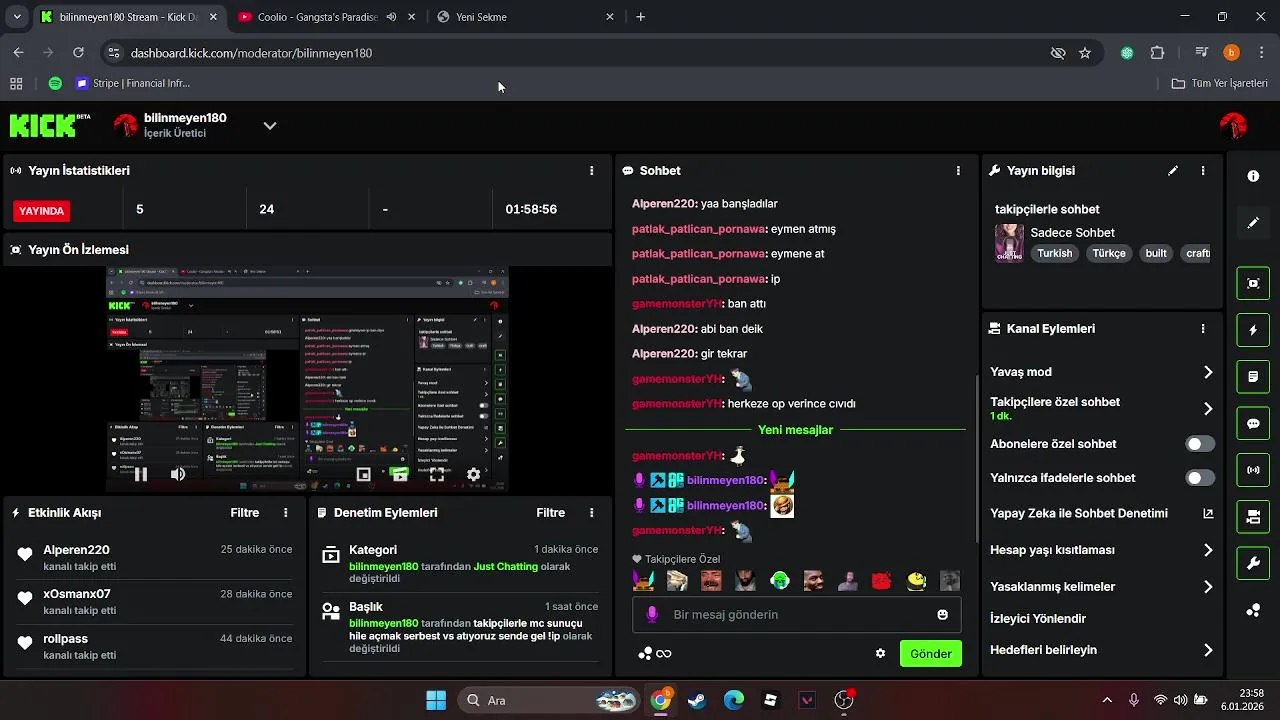
Task: Open Yayın bilgisi three-dot menu
Action: [1203, 171]
